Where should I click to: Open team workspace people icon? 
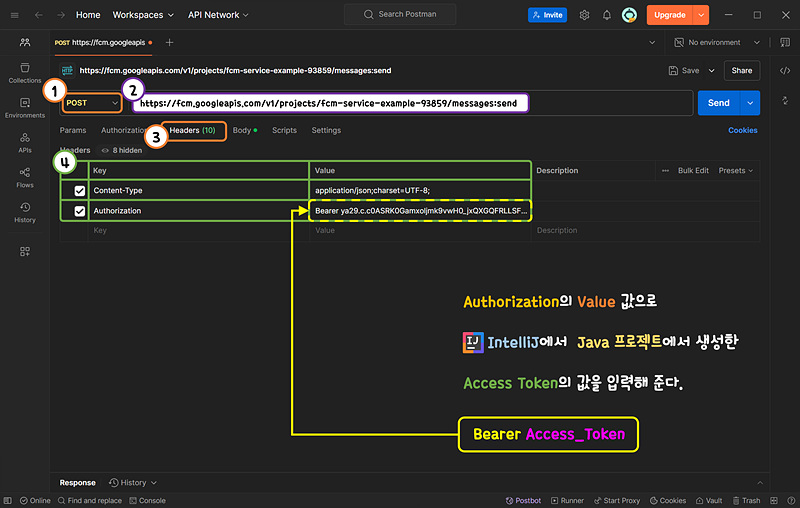24,42
